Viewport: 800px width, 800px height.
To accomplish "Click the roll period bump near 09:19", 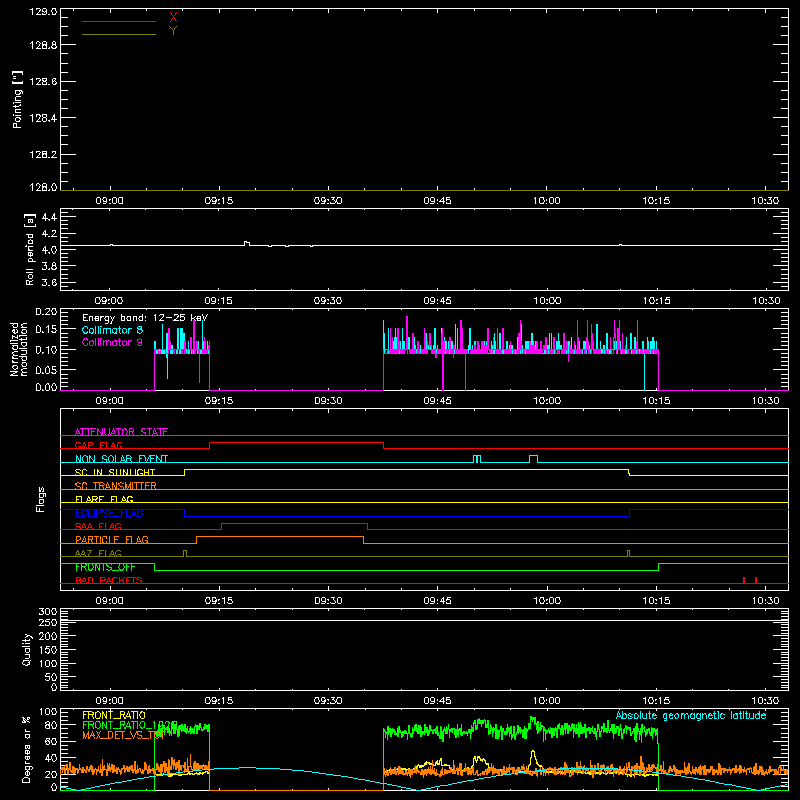I will pos(246,243).
